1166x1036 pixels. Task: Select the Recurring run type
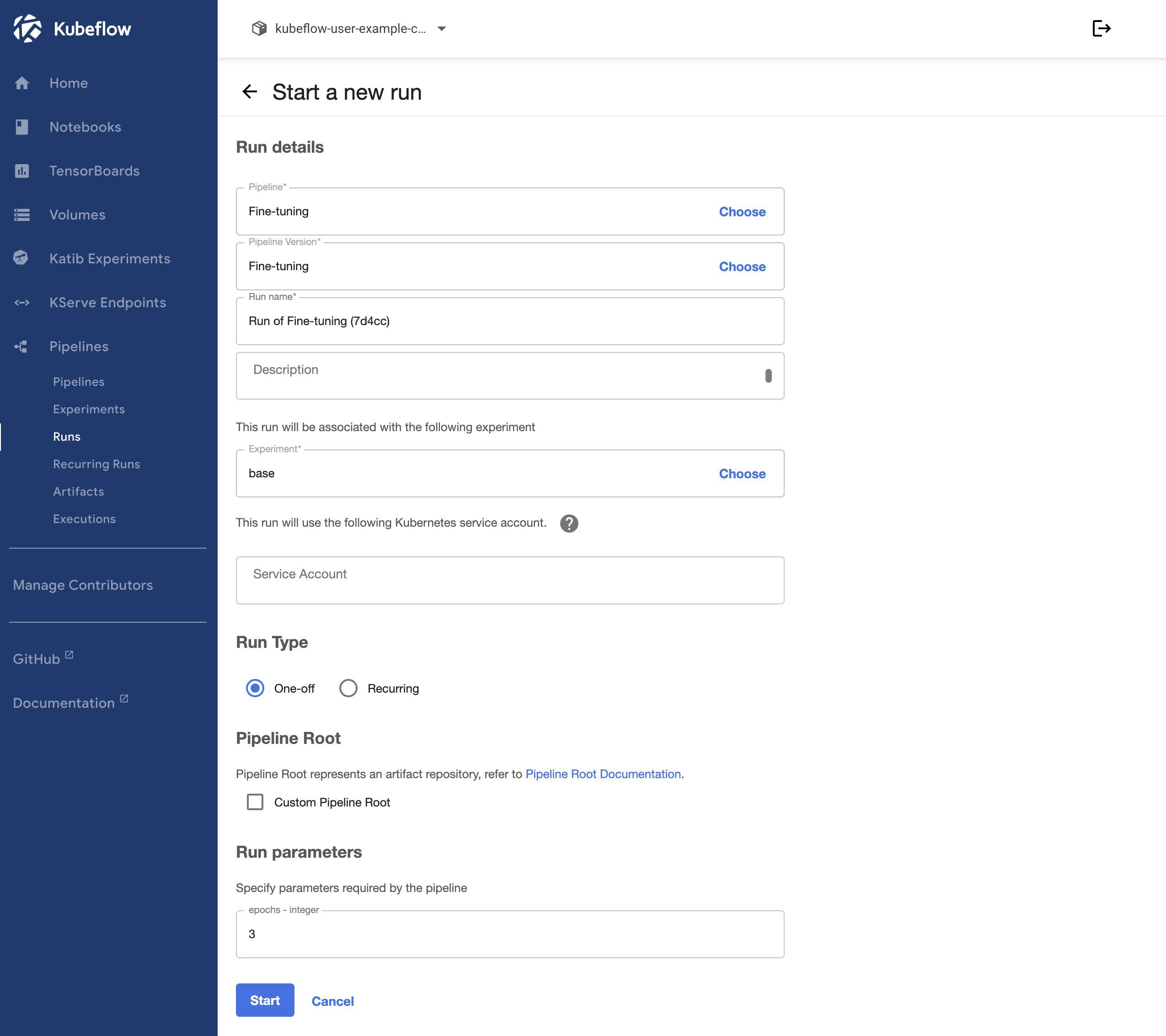[x=348, y=688]
